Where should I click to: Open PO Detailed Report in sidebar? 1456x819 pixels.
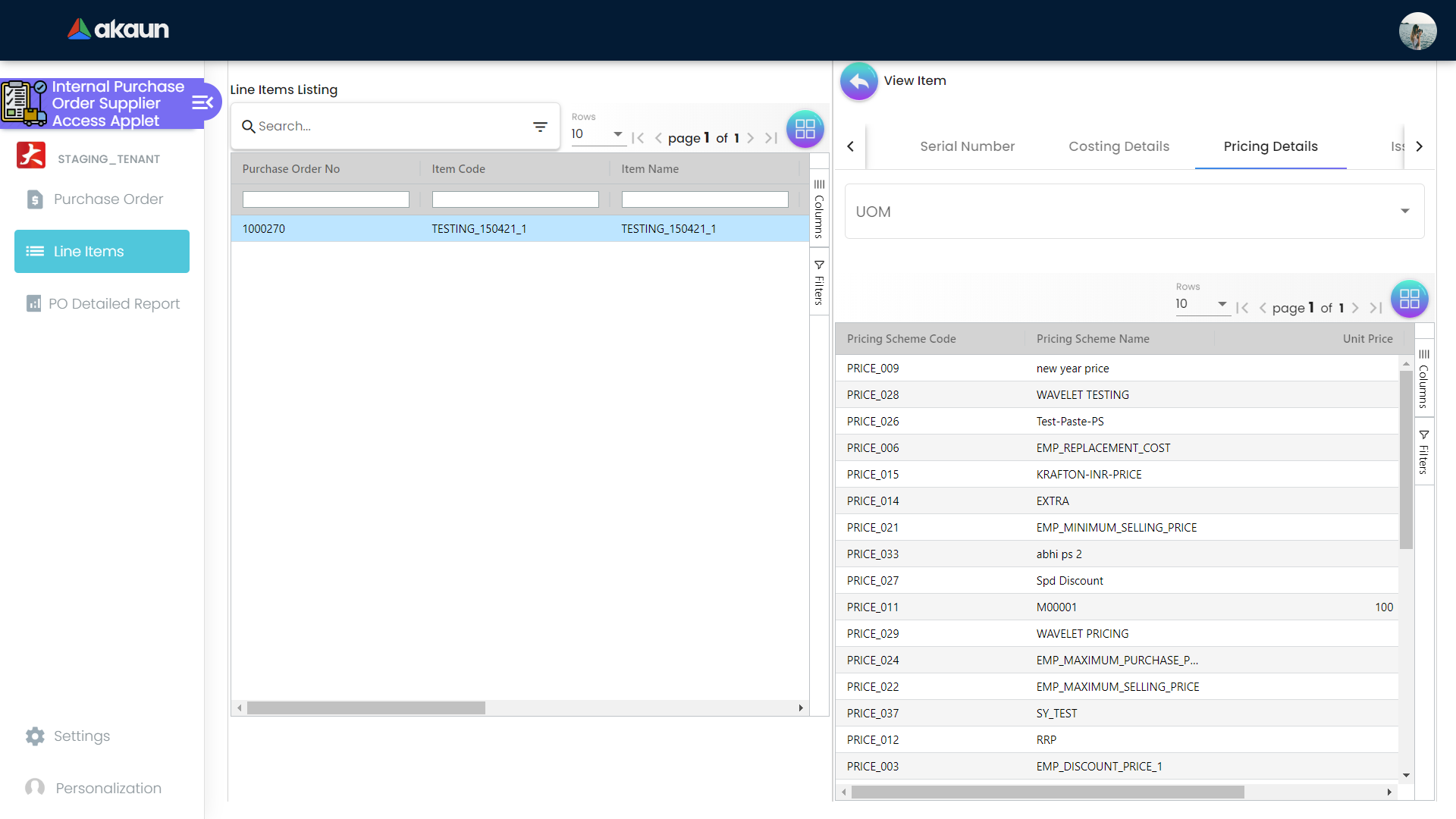[114, 303]
